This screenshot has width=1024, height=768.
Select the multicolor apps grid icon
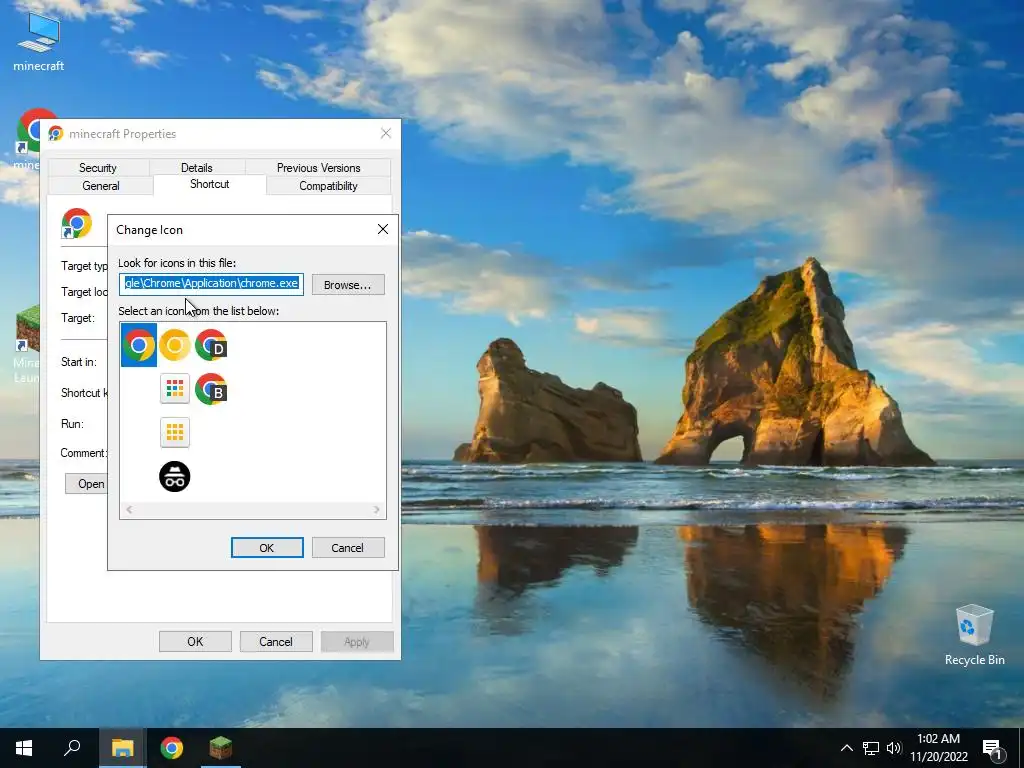(x=174, y=389)
